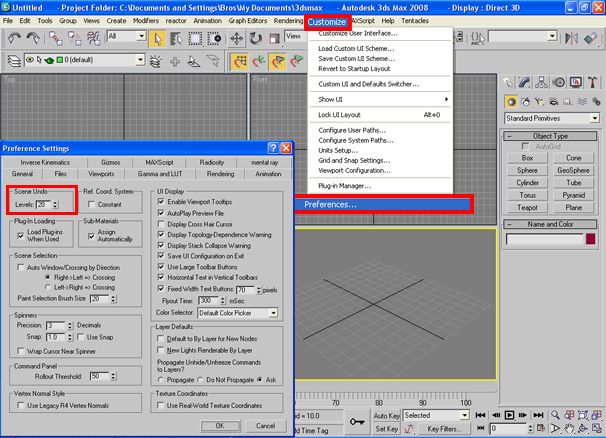Collapse the Name and Color rollout
The height and width of the screenshot is (438, 606).
coord(550,224)
